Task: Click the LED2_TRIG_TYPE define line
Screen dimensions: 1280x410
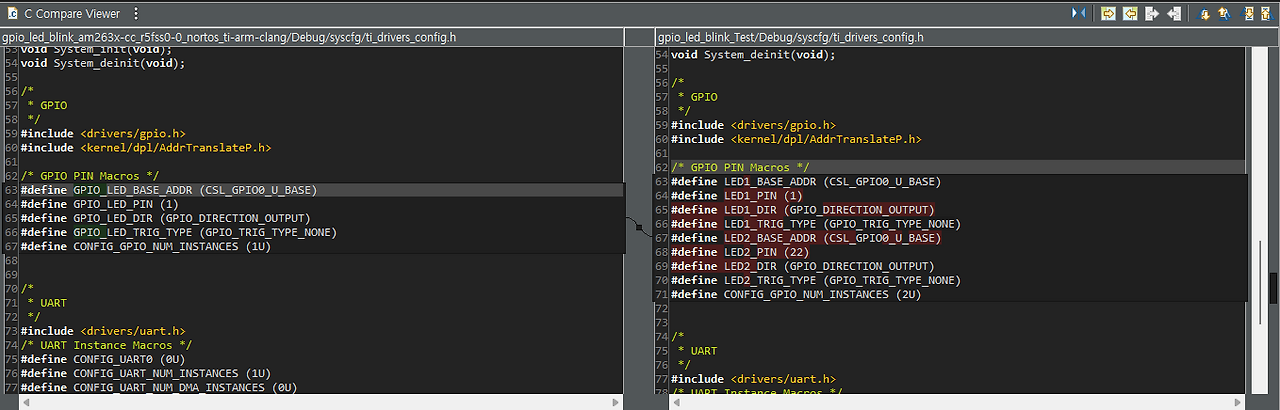Action: [815, 280]
